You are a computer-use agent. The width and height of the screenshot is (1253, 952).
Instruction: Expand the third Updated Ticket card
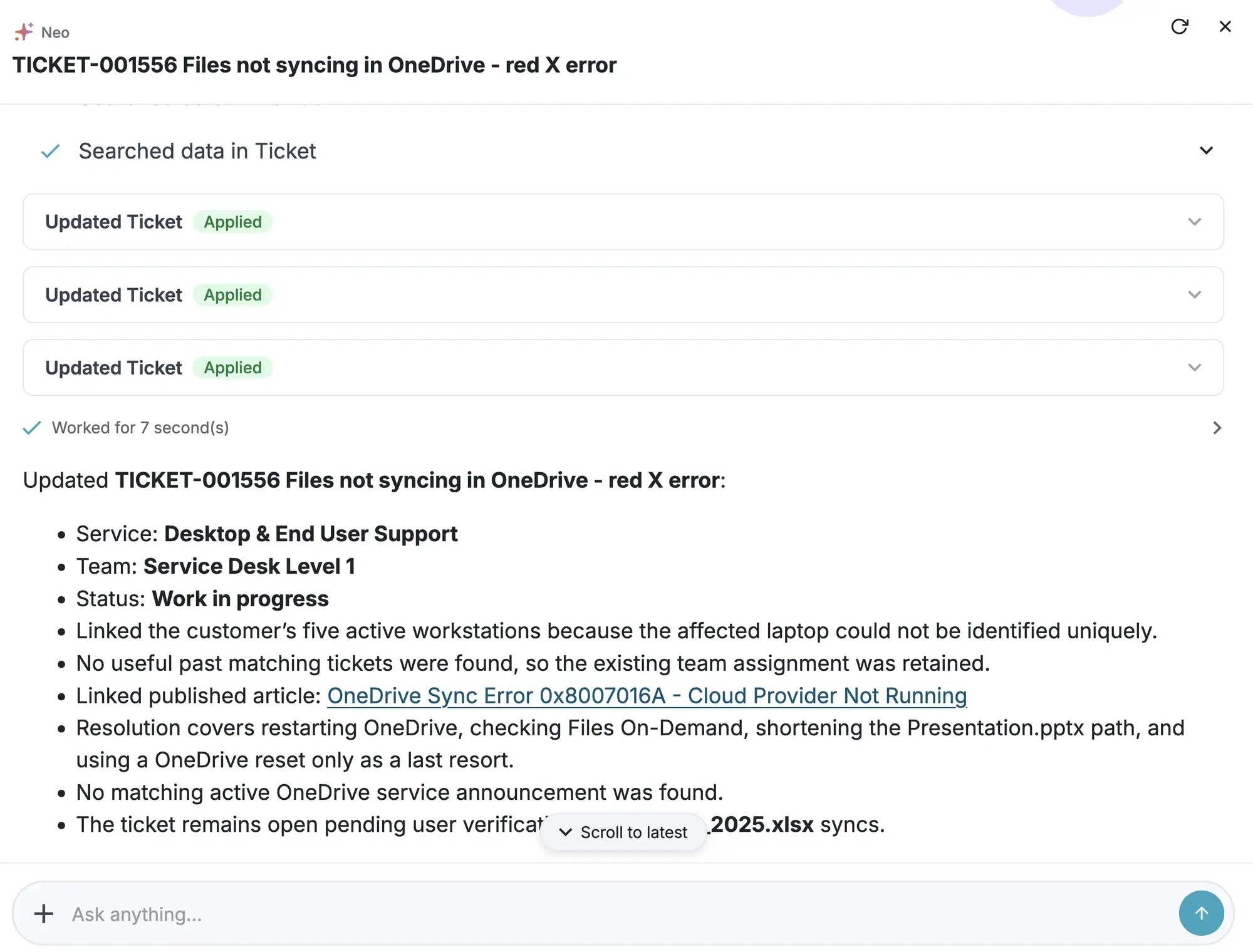pos(1194,368)
